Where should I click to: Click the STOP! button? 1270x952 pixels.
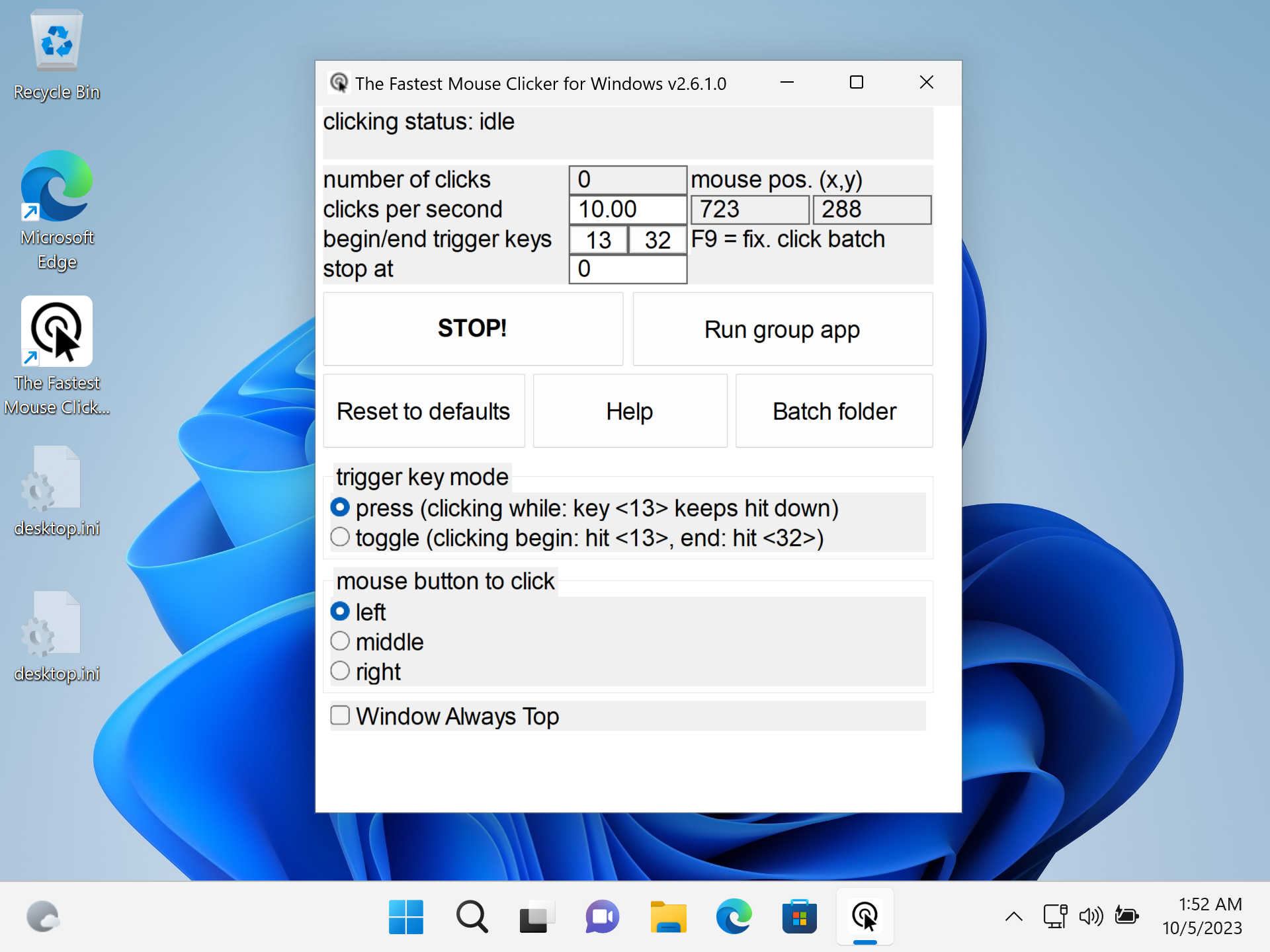(472, 328)
